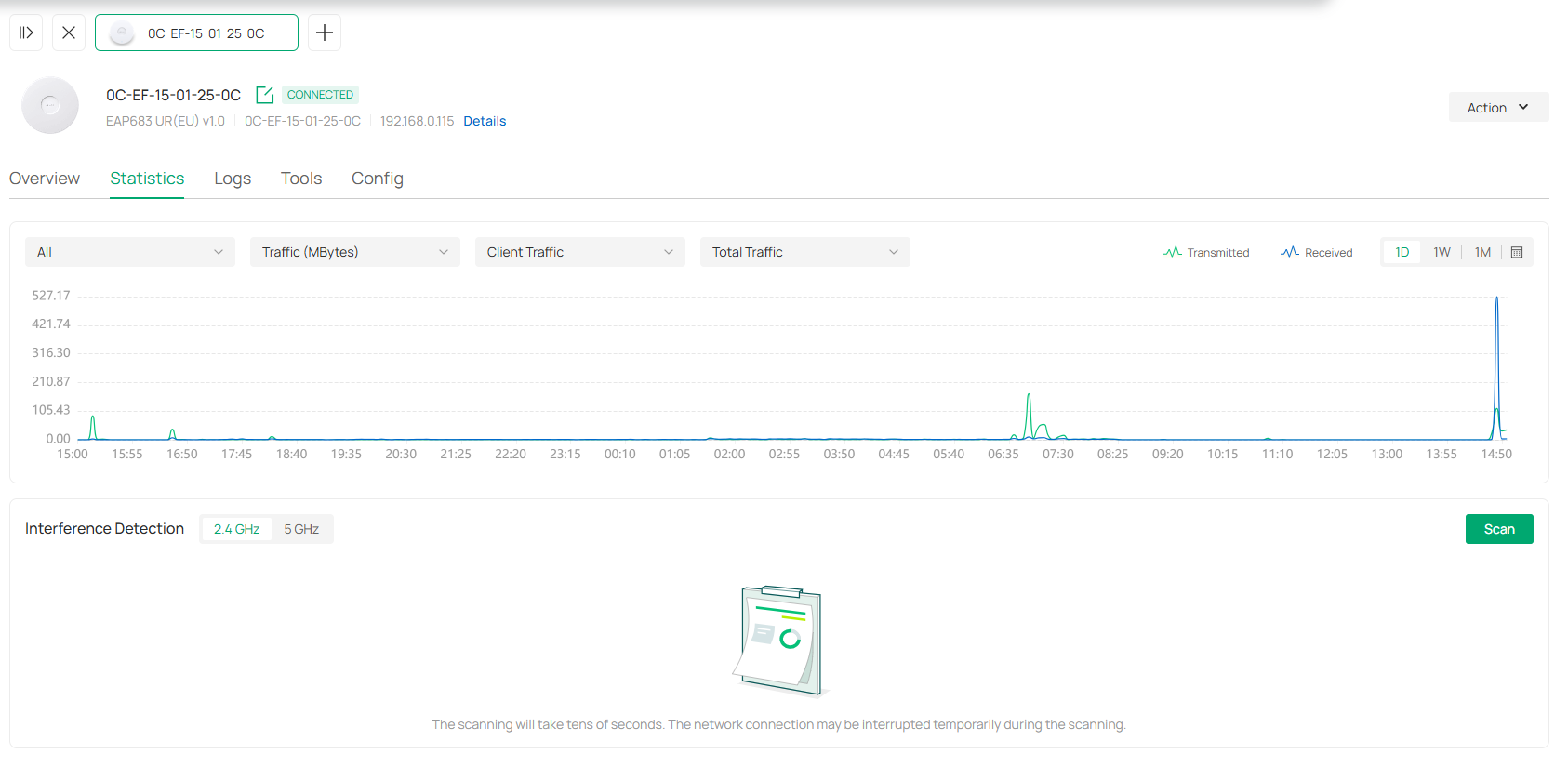Switch to the Statistics tab

click(147, 179)
